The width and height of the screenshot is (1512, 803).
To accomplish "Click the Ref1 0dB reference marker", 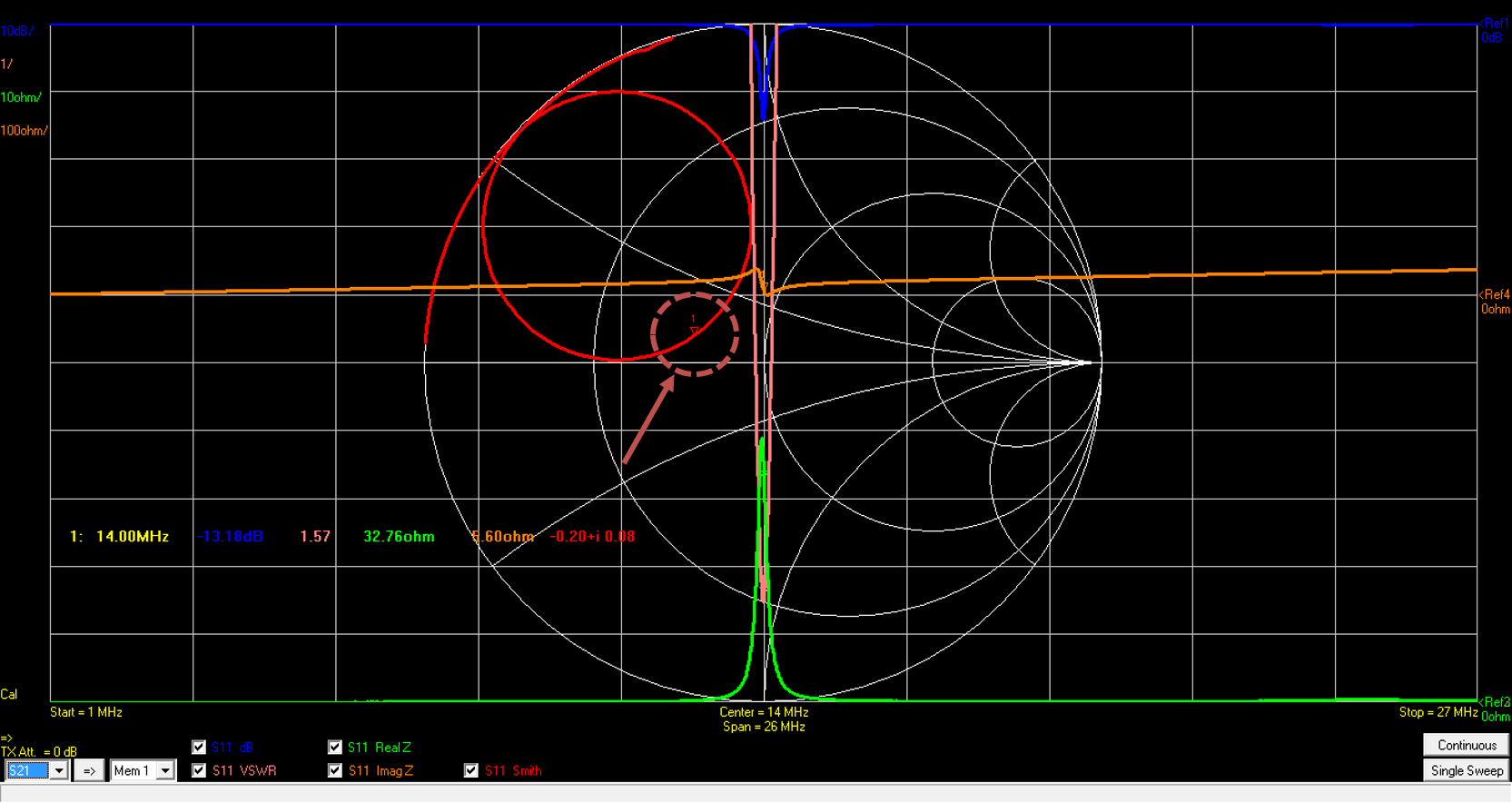I will tap(1494, 31).
